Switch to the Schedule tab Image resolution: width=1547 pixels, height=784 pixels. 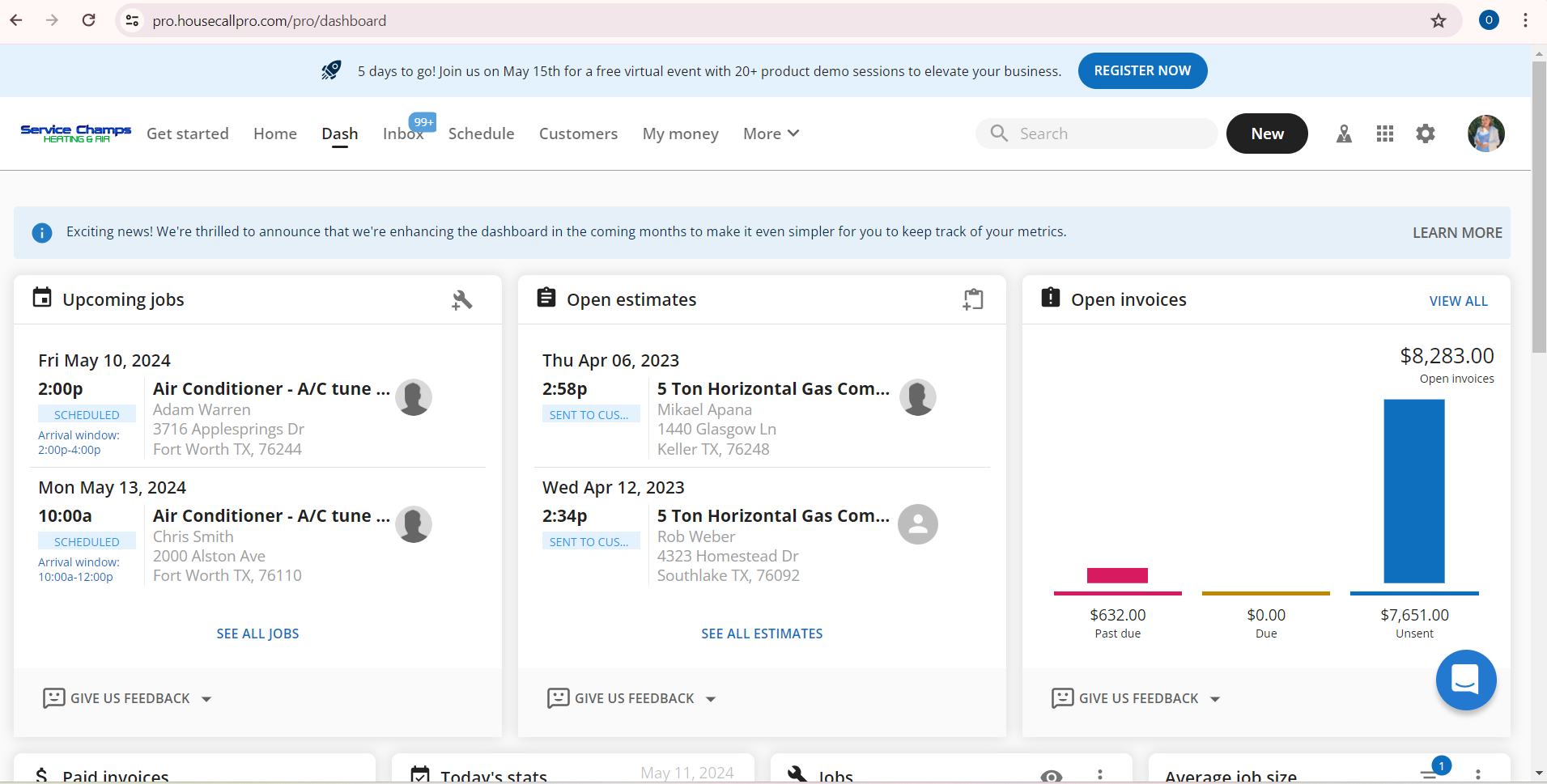click(481, 134)
